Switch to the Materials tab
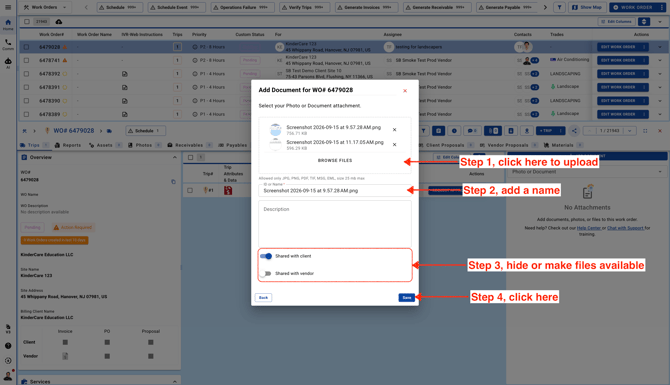 [562, 145]
